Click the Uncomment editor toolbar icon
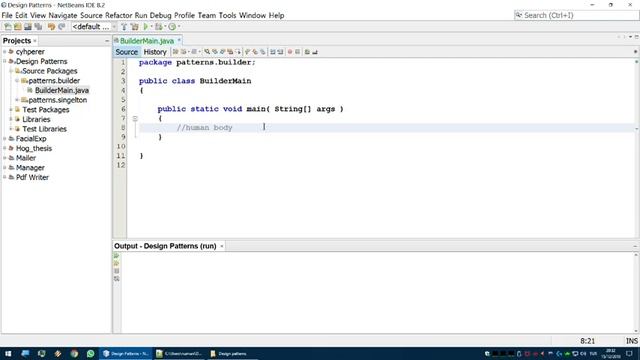Image resolution: width=640 pixels, height=360 pixels. coord(315,52)
